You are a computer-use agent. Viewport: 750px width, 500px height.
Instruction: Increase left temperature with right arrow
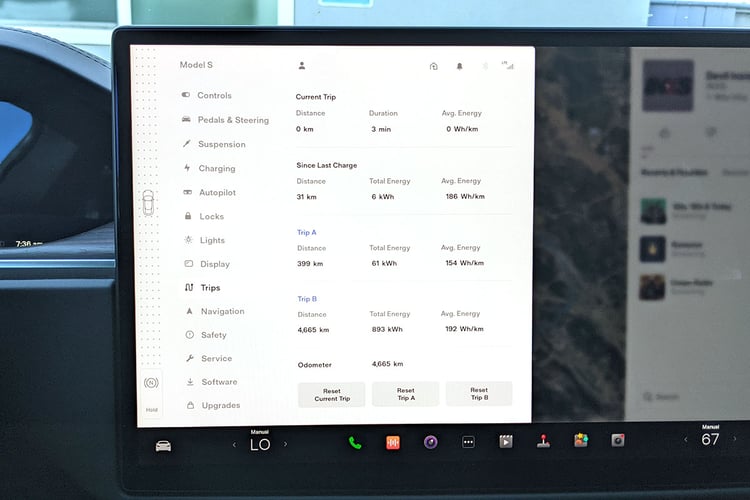click(x=286, y=444)
